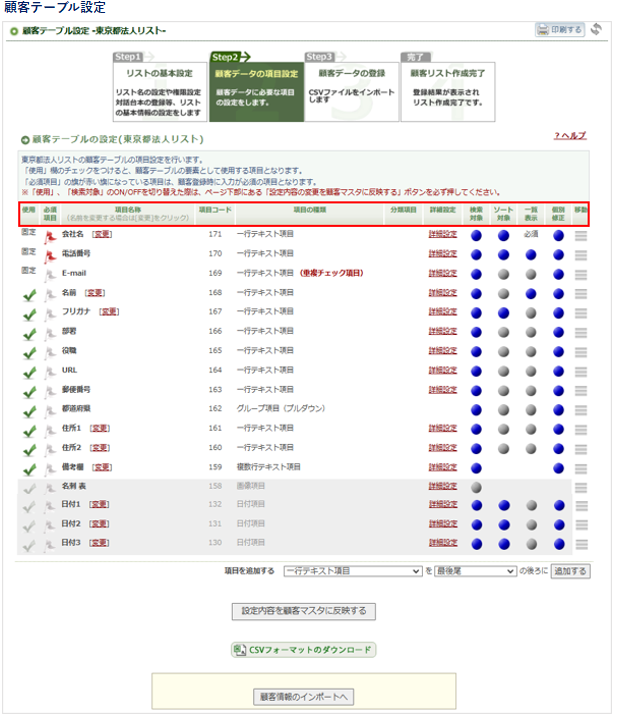The image size is (618, 717).
Task: Click the gray required flag for 役職
Action: point(50,353)
